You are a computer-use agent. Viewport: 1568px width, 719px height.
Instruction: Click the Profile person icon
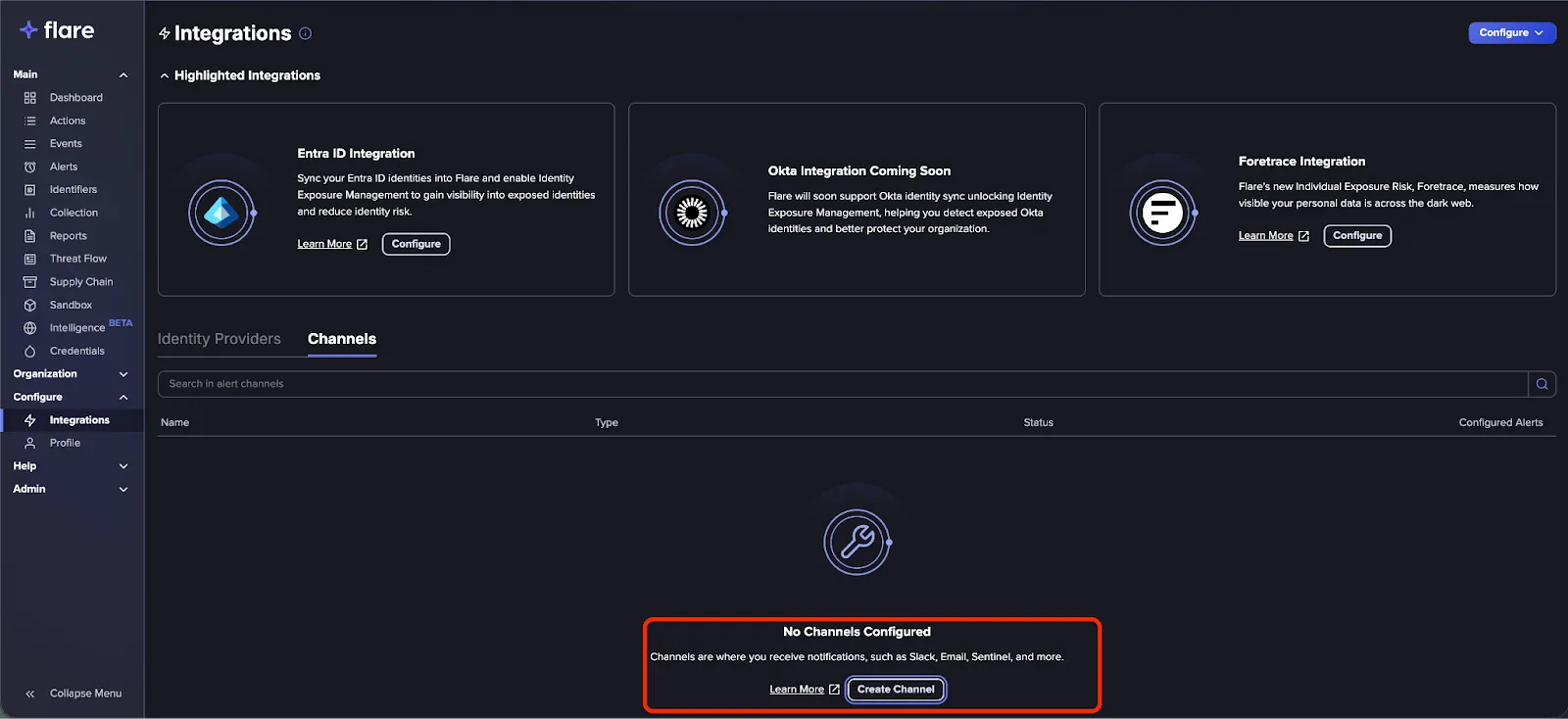pyautogui.click(x=30, y=443)
